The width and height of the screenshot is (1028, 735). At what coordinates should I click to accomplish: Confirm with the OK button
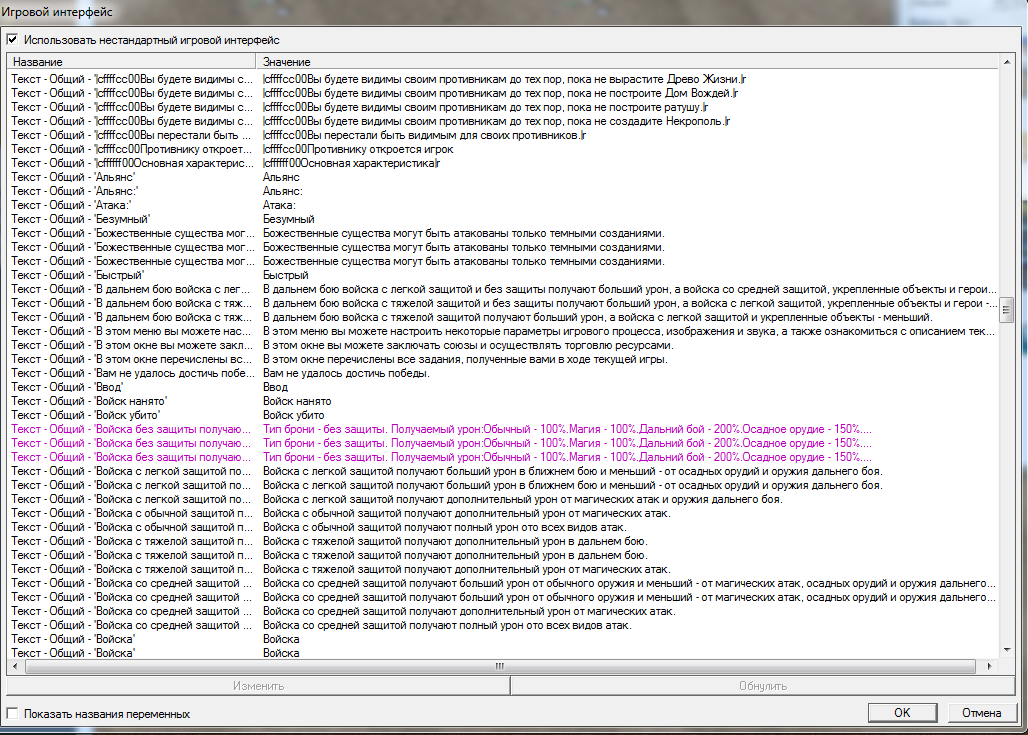point(902,713)
